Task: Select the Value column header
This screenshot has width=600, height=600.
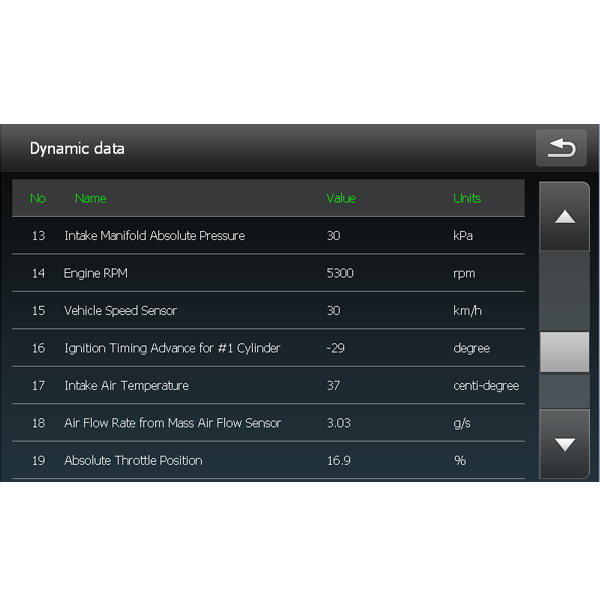Action: [x=341, y=198]
